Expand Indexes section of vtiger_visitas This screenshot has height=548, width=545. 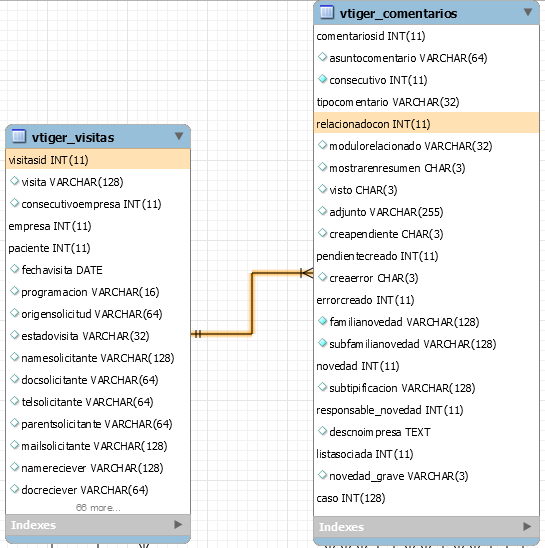coord(178,524)
